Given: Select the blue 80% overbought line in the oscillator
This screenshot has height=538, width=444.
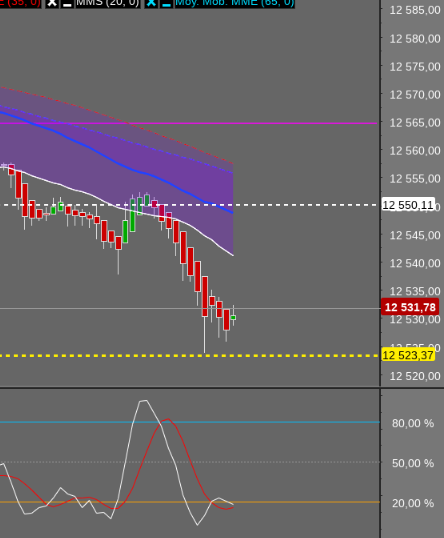Looking at the screenshot, I should tap(190, 422).
